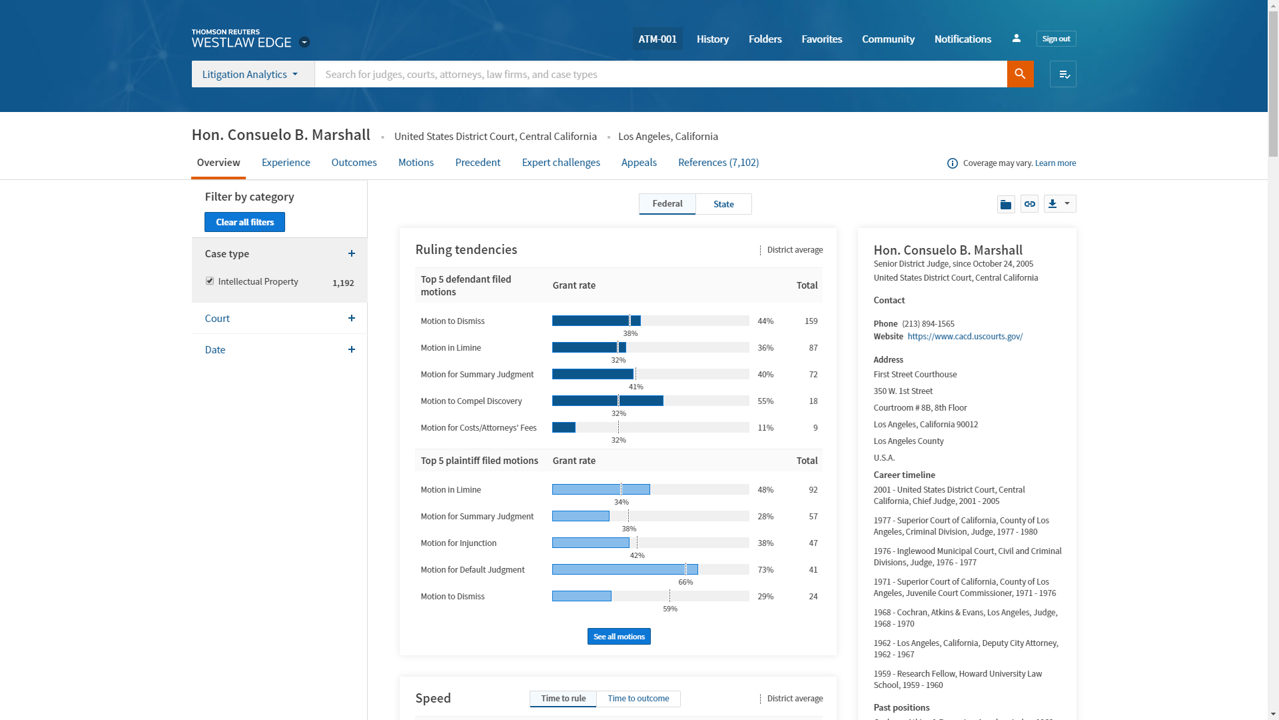Click the coverage info icon
The image size is (1279, 720).
point(952,163)
